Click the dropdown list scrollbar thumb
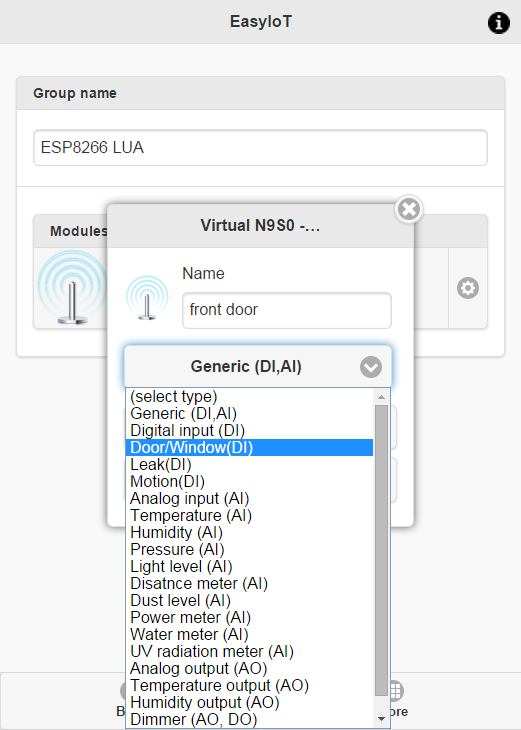The width and height of the screenshot is (521, 730). point(381,550)
